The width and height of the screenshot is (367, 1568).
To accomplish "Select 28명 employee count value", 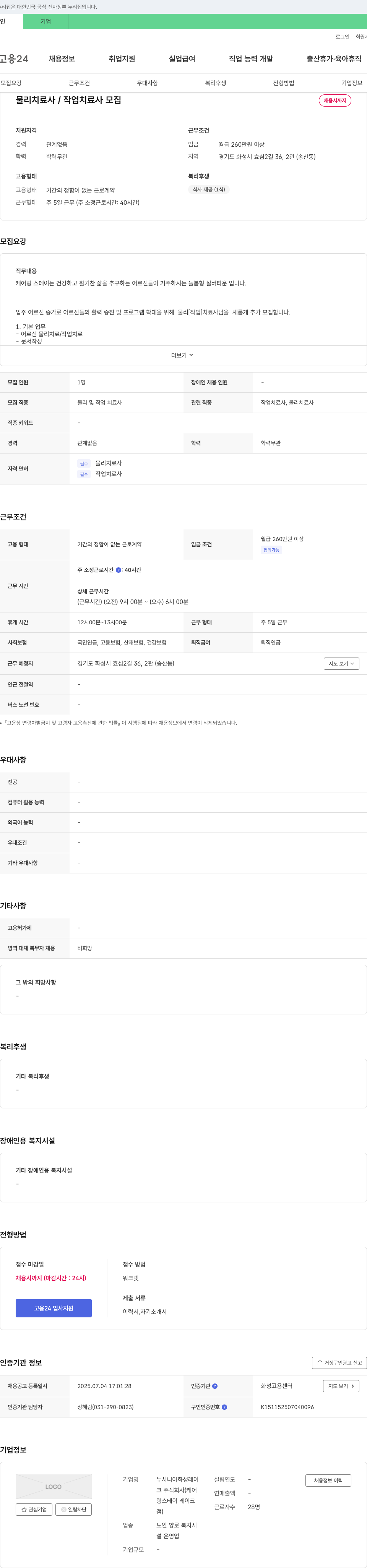I will click(x=254, y=1506).
